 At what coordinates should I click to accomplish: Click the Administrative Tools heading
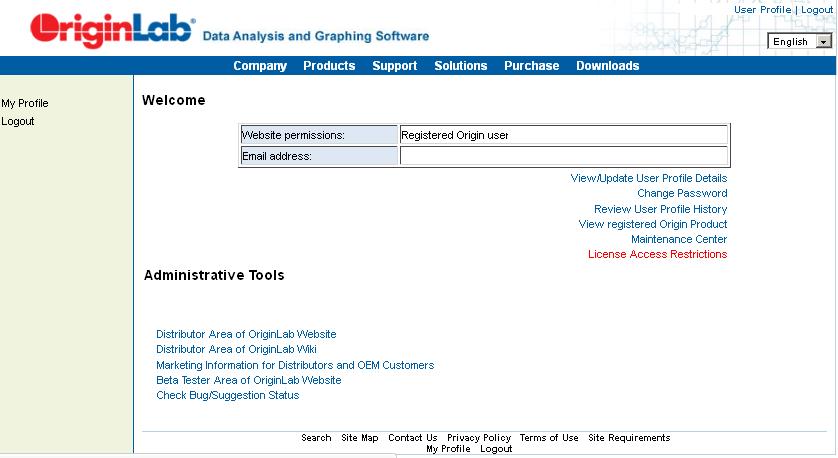[214, 275]
